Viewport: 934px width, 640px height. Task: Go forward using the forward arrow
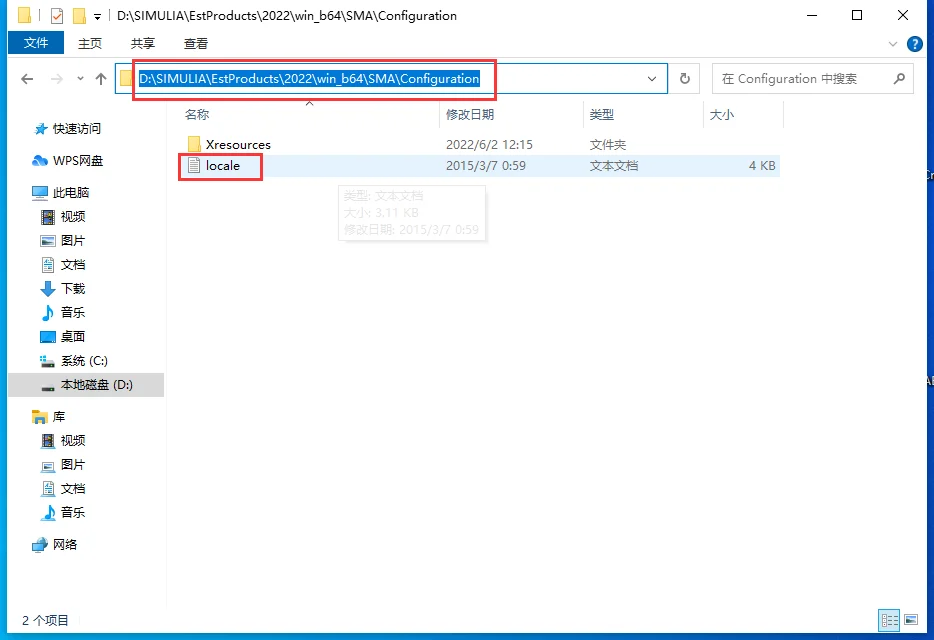(x=57, y=79)
